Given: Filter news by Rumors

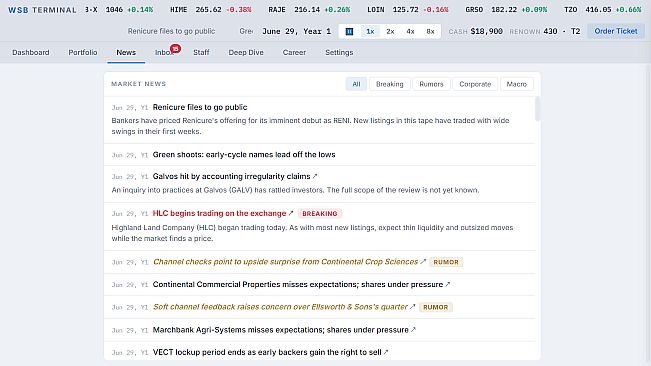Looking at the screenshot, I should 431,84.
